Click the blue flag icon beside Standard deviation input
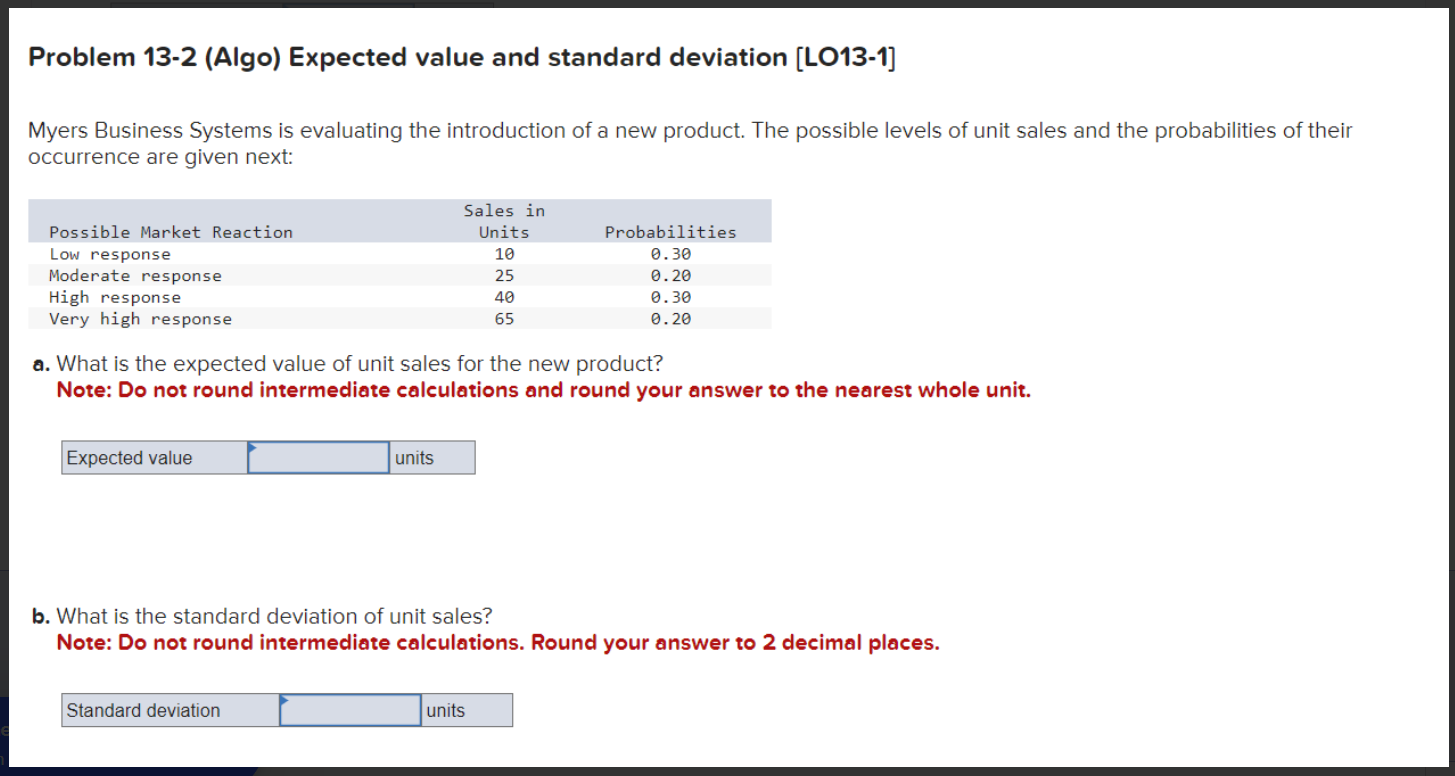 [285, 702]
